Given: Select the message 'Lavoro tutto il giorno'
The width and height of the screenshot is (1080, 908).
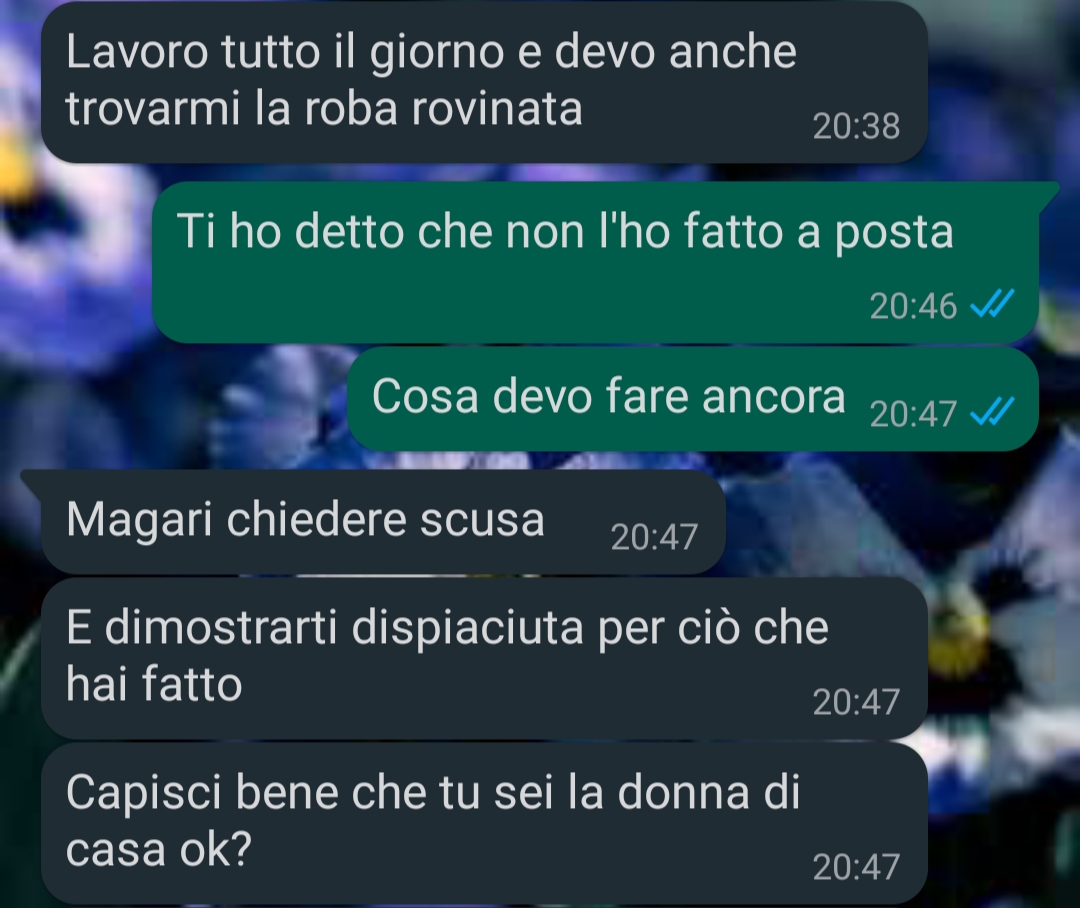Looking at the screenshot, I should (x=484, y=83).
